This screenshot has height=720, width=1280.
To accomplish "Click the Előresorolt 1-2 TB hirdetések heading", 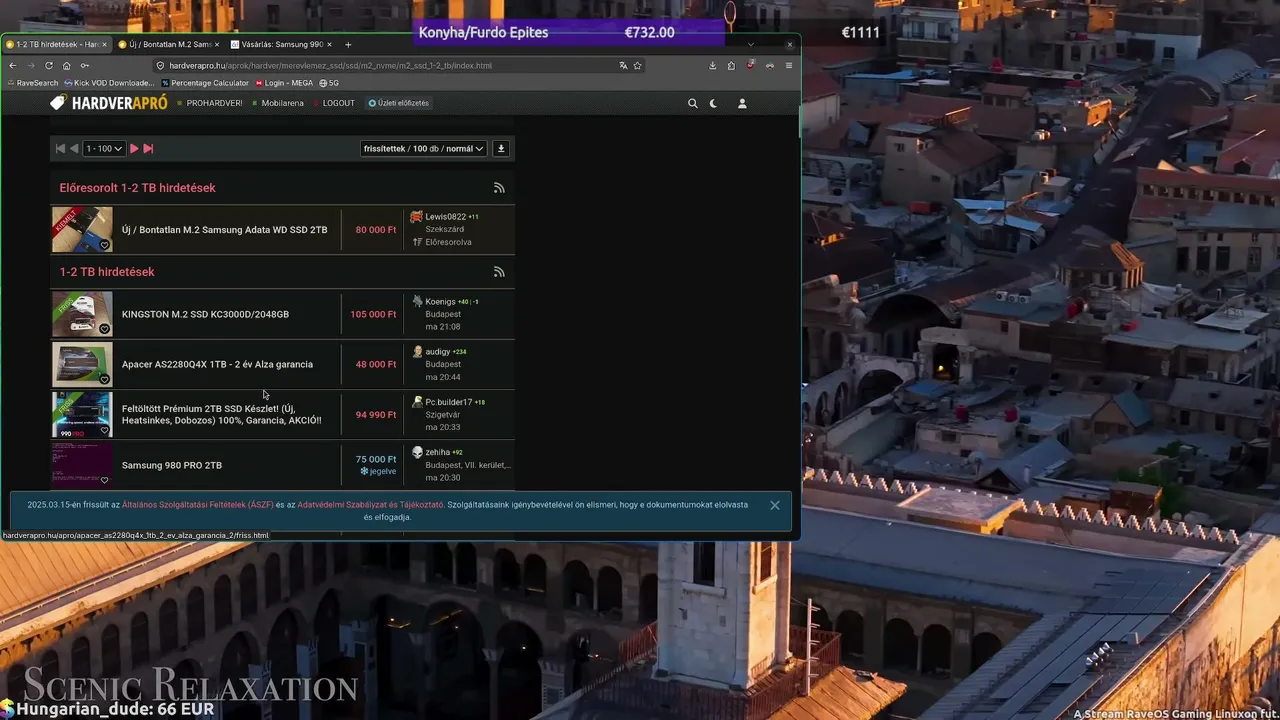I will pyautogui.click(x=137, y=188).
